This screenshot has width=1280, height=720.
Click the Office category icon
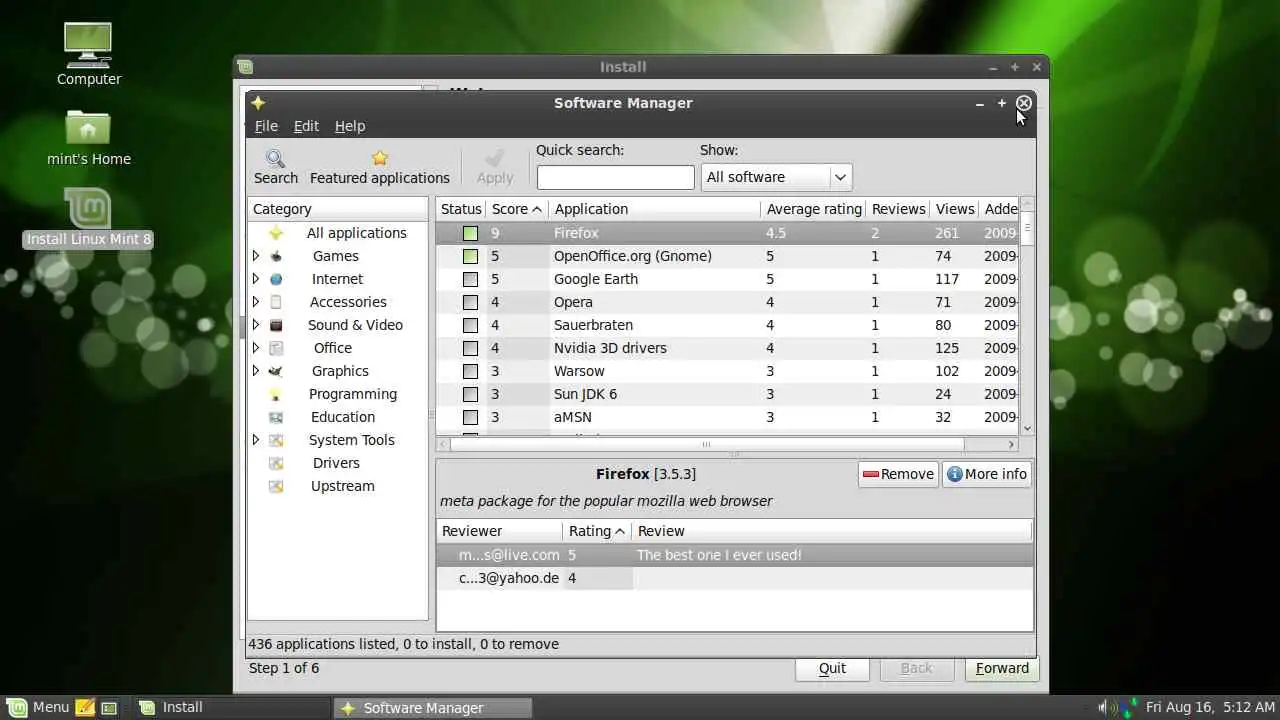click(x=276, y=348)
